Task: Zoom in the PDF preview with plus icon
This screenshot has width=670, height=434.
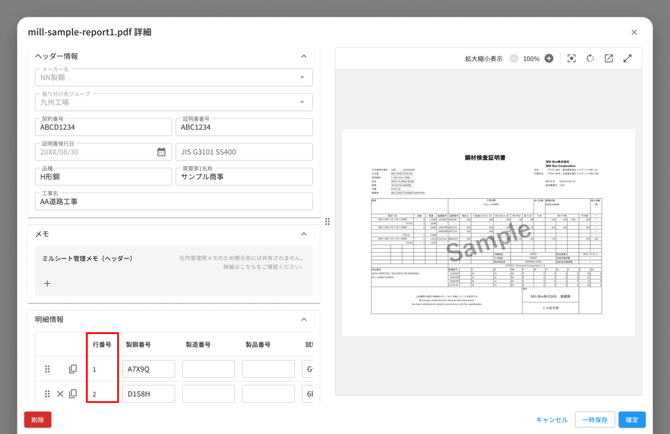Action: (x=549, y=59)
